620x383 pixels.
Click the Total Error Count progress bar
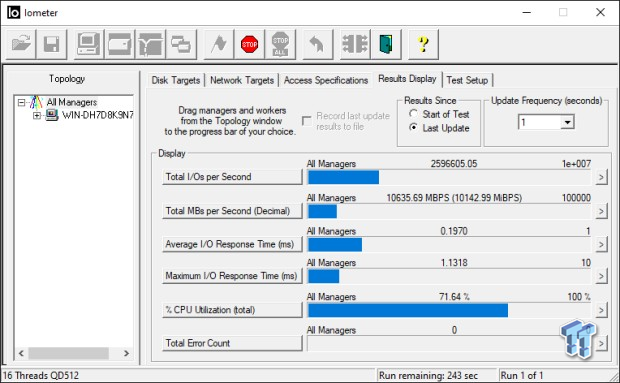(x=449, y=344)
